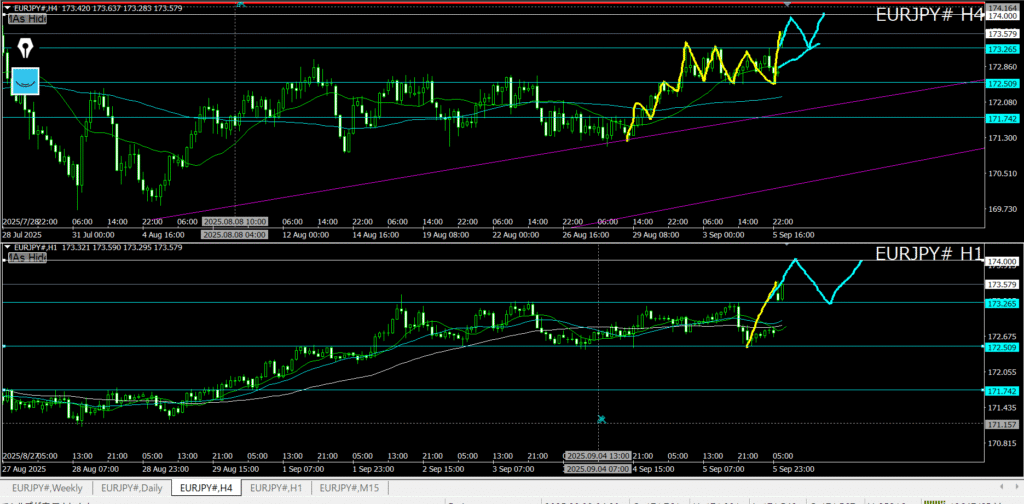Select the 173.265 price label in H4 chart
The image size is (1024, 504).
click(x=1002, y=49)
